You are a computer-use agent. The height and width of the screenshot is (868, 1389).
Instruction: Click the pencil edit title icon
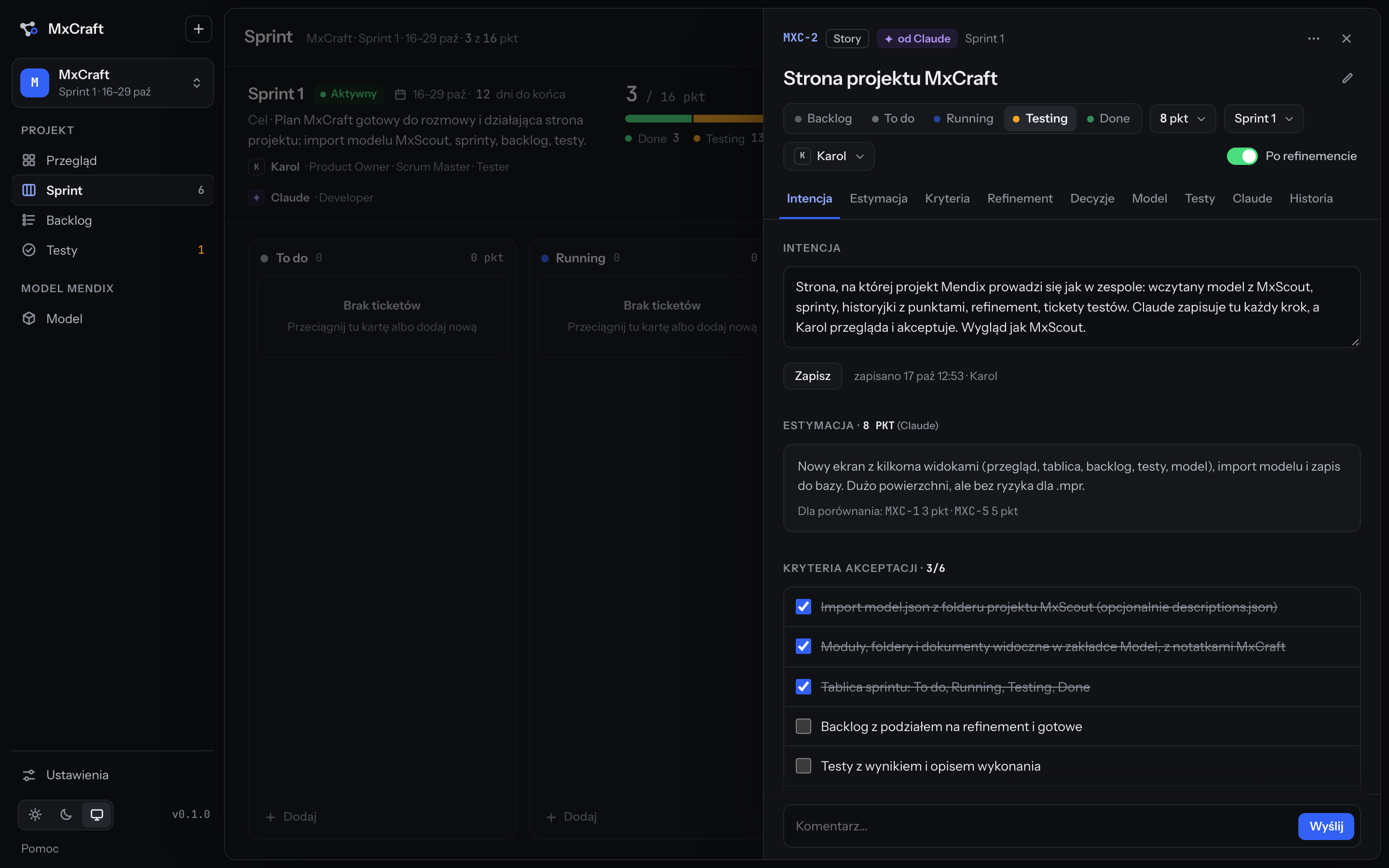click(x=1348, y=78)
